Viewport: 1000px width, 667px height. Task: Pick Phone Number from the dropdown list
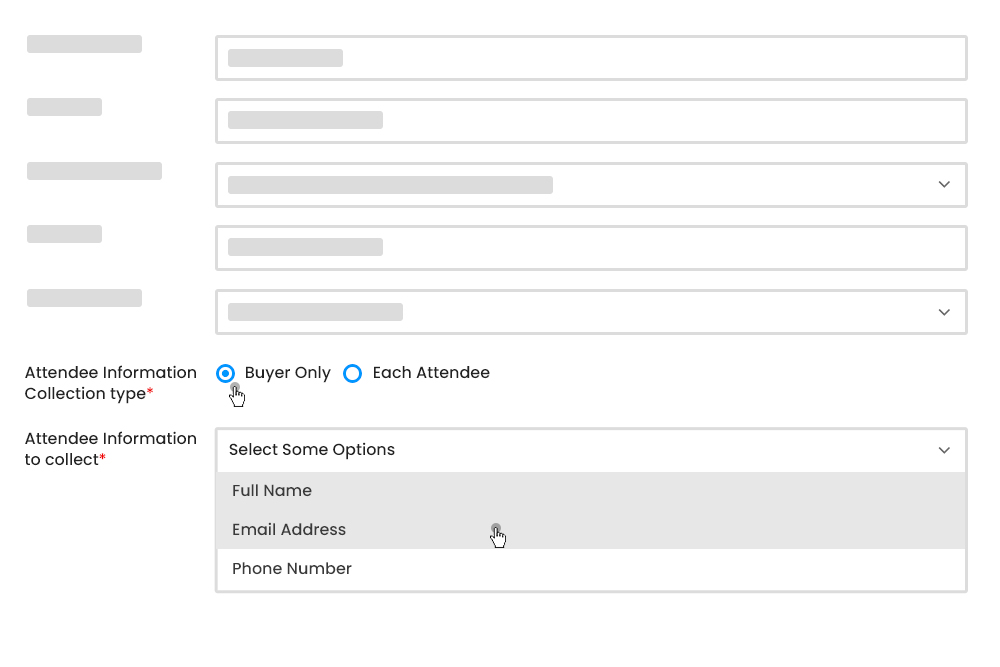click(291, 568)
